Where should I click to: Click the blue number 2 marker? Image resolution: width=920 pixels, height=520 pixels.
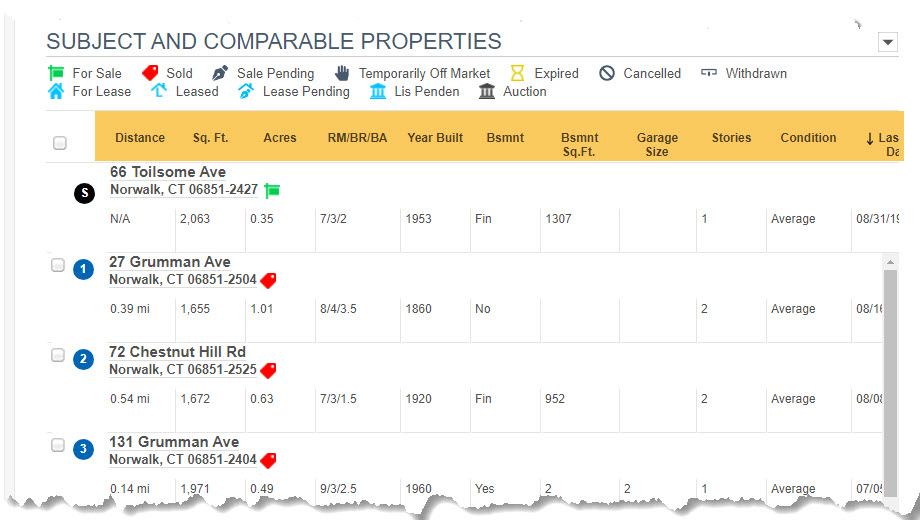83,359
